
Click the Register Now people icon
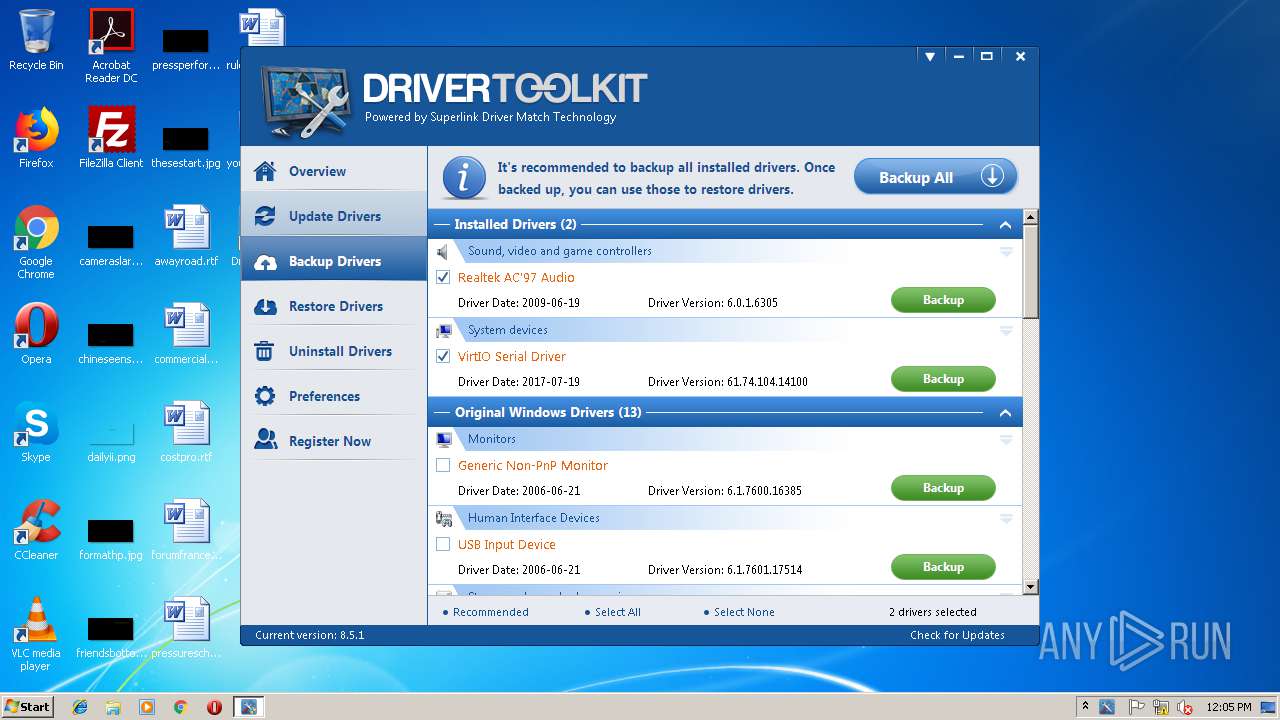click(x=265, y=440)
